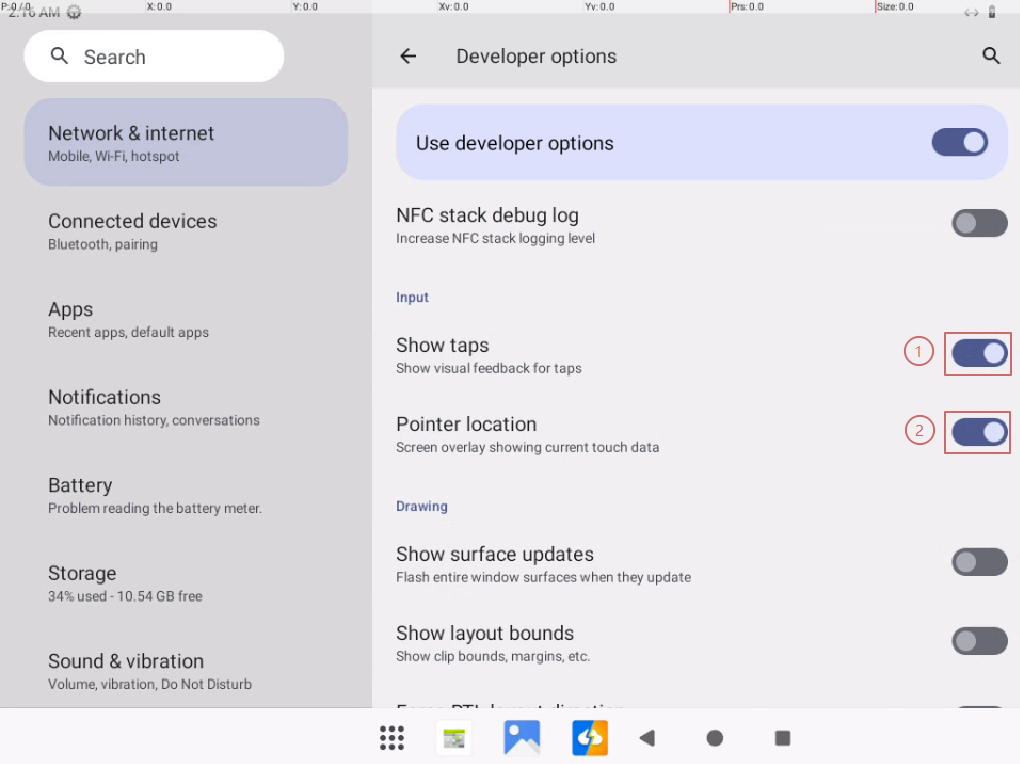Open the Battery settings section
Image resolution: width=1020 pixels, height=764 pixels.
[186, 495]
